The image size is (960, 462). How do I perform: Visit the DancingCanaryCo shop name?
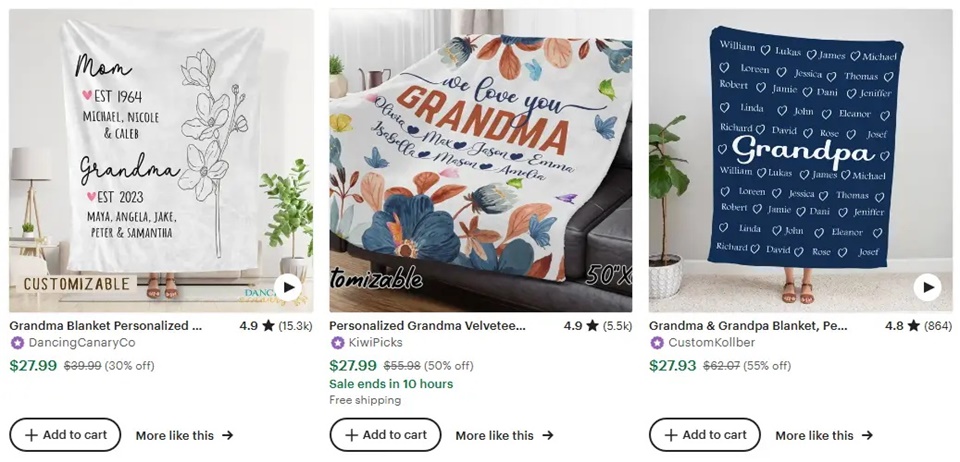click(82, 343)
